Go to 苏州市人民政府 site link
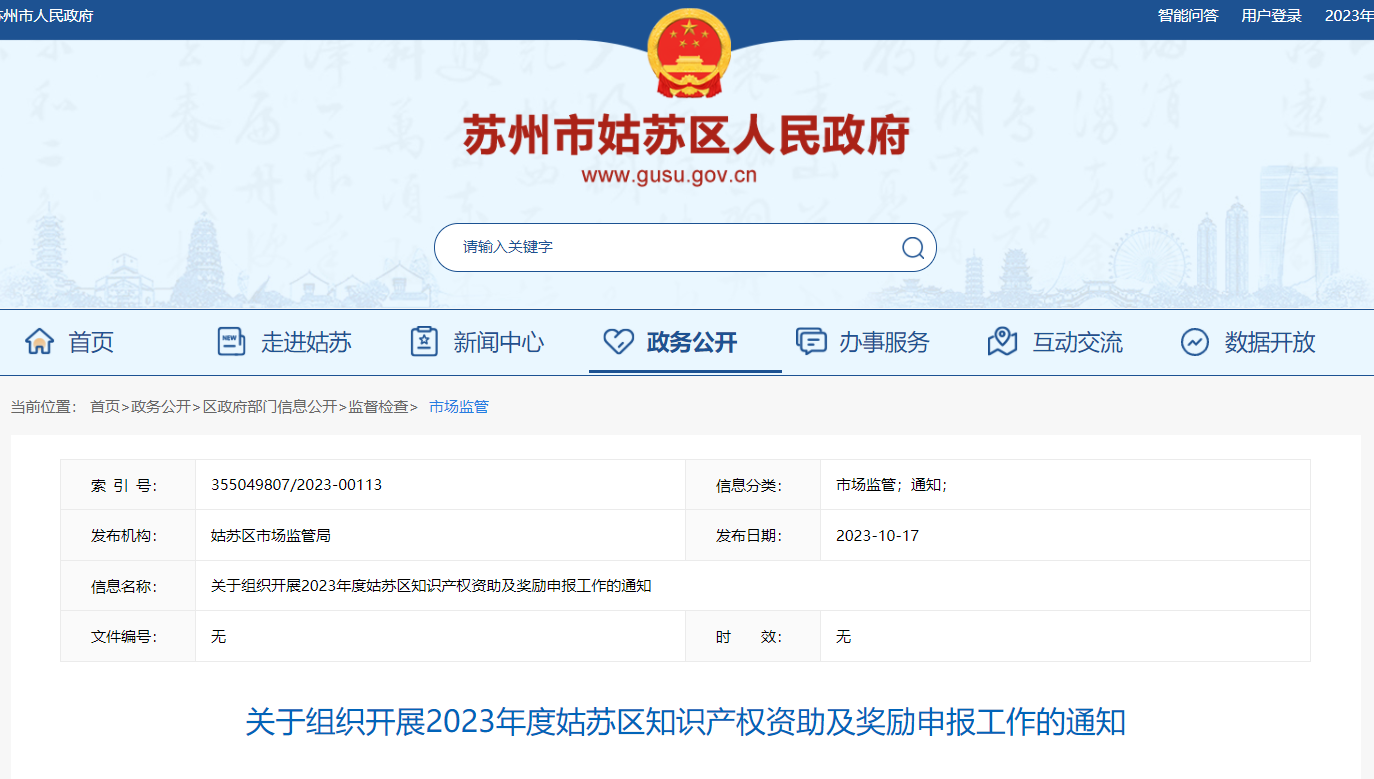 (46, 15)
